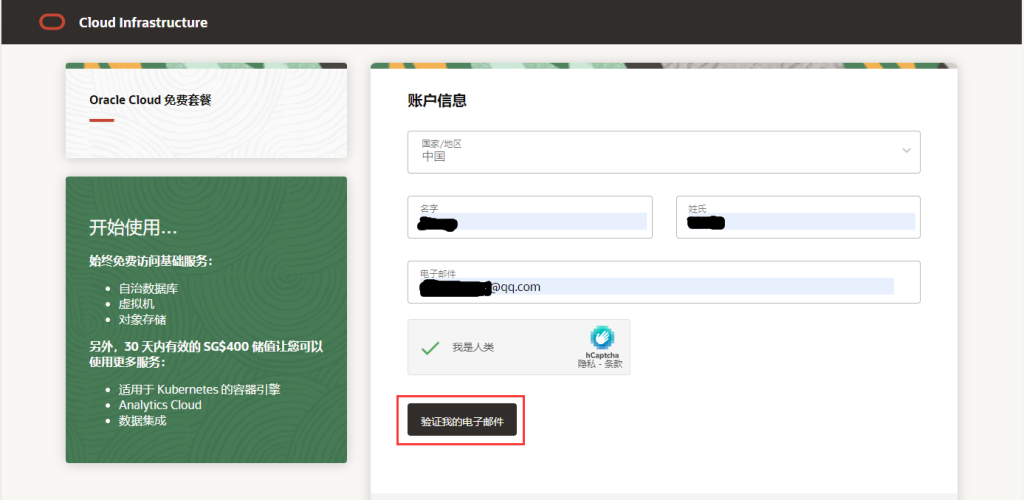
Task: Select the 虚拟机 list item
Action: pos(136,304)
